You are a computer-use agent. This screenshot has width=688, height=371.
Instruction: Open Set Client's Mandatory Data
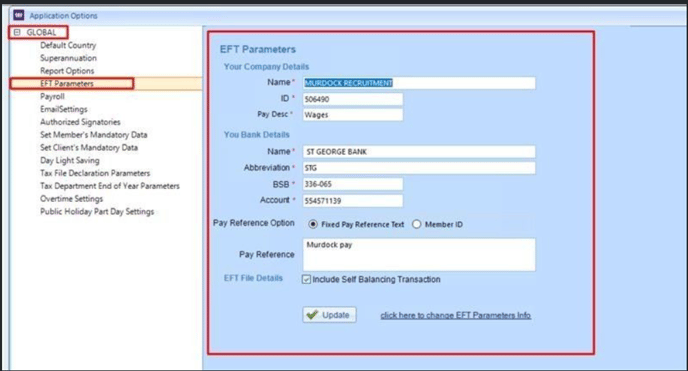tap(89, 147)
